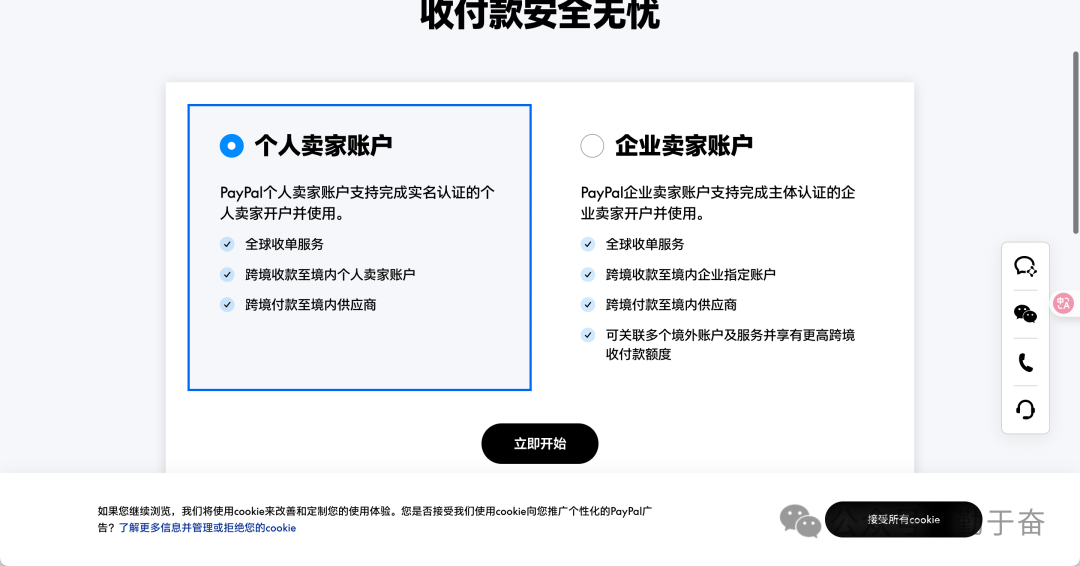Open the 了解更多信息并管理或拒绝您的cookie link
1080x566 pixels.
207,528
